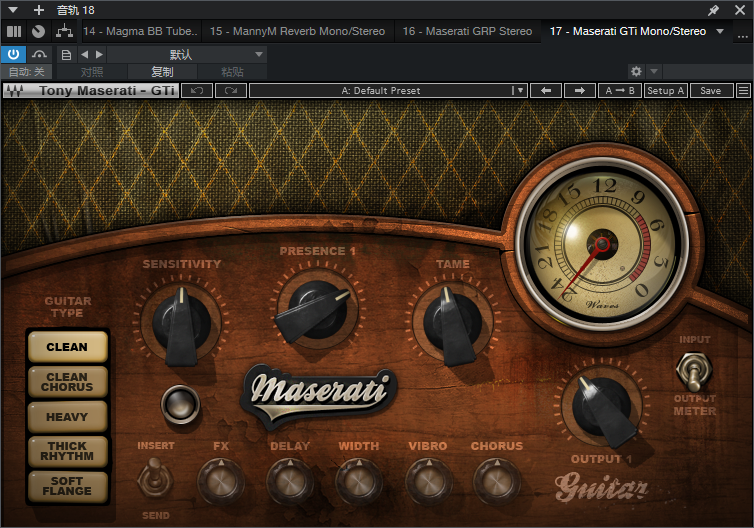Click the 自动: 关 automation button
754x528 pixels.
tap(27, 72)
